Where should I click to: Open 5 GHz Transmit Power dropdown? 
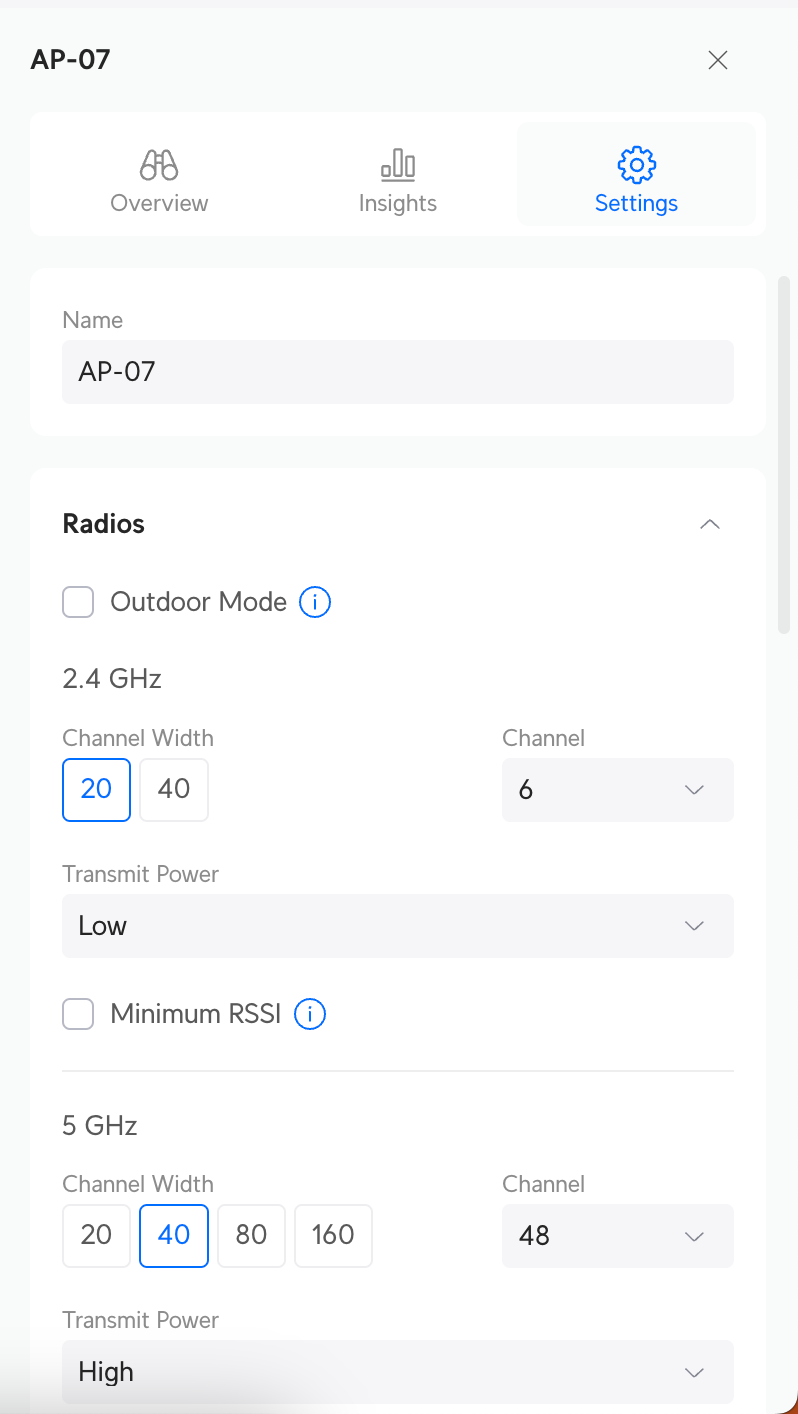397,1372
